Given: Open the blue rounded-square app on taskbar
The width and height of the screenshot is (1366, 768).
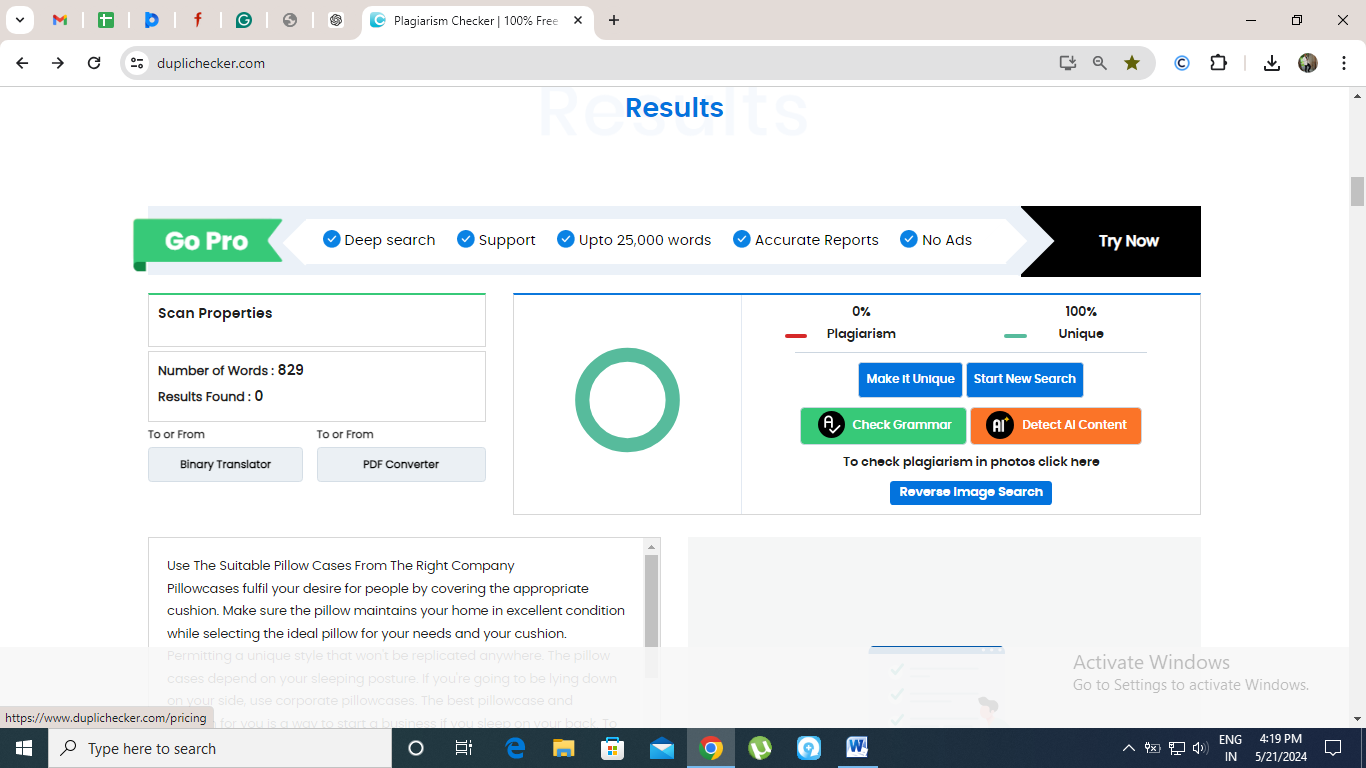Looking at the screenshot, I should [809, 748].
